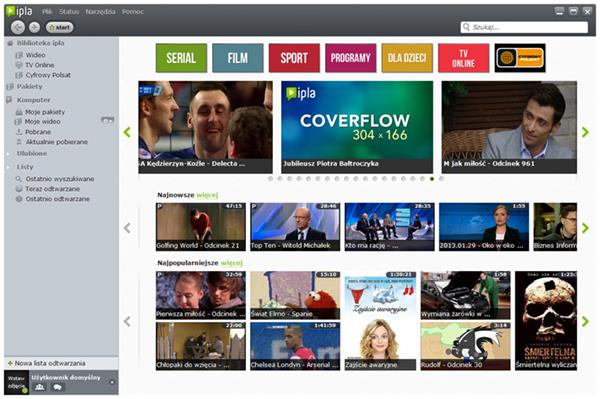Open the Pomoc menu
600x399 pixels.
(x=133, y=12)
